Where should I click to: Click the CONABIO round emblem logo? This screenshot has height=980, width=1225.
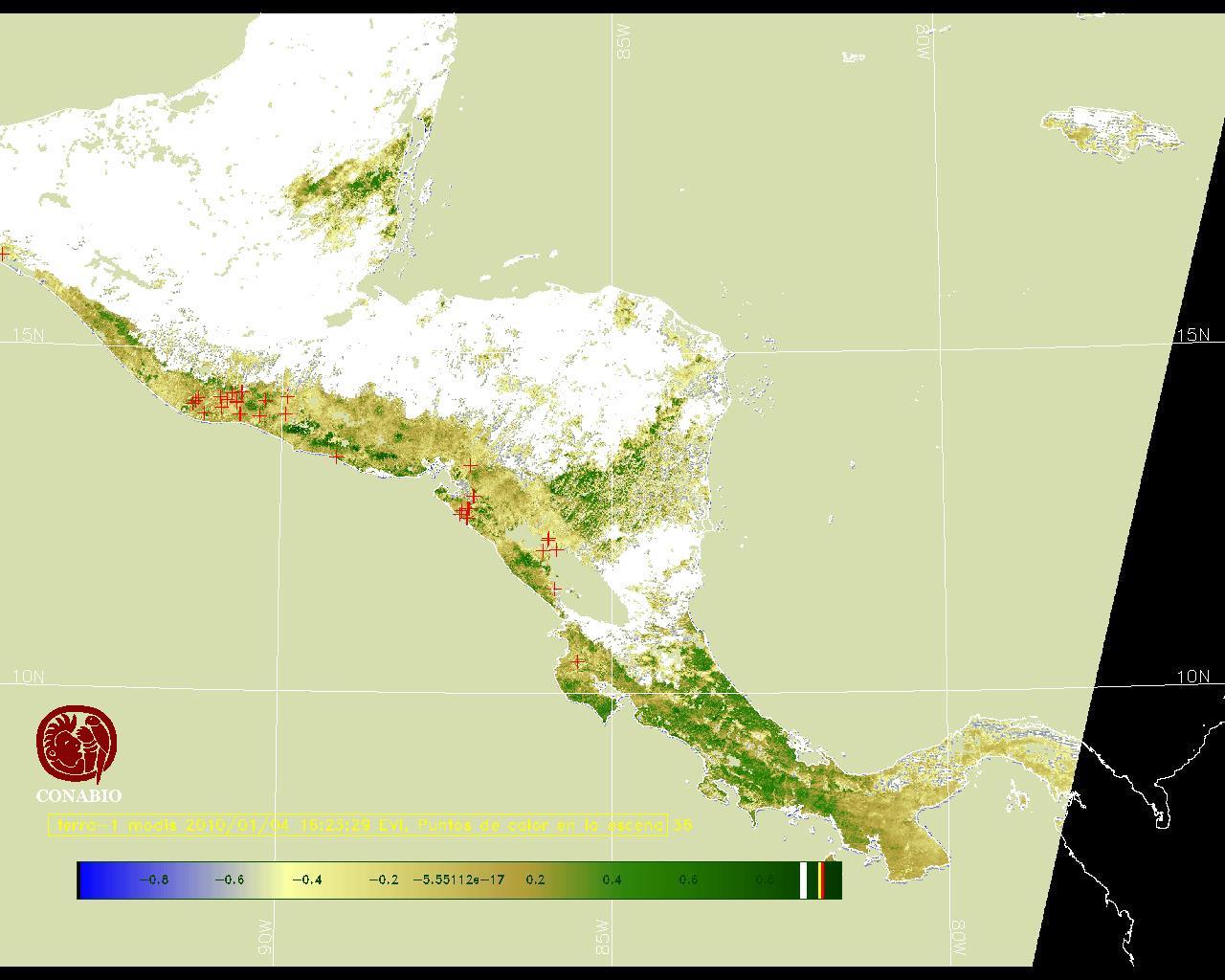(78, 746)
